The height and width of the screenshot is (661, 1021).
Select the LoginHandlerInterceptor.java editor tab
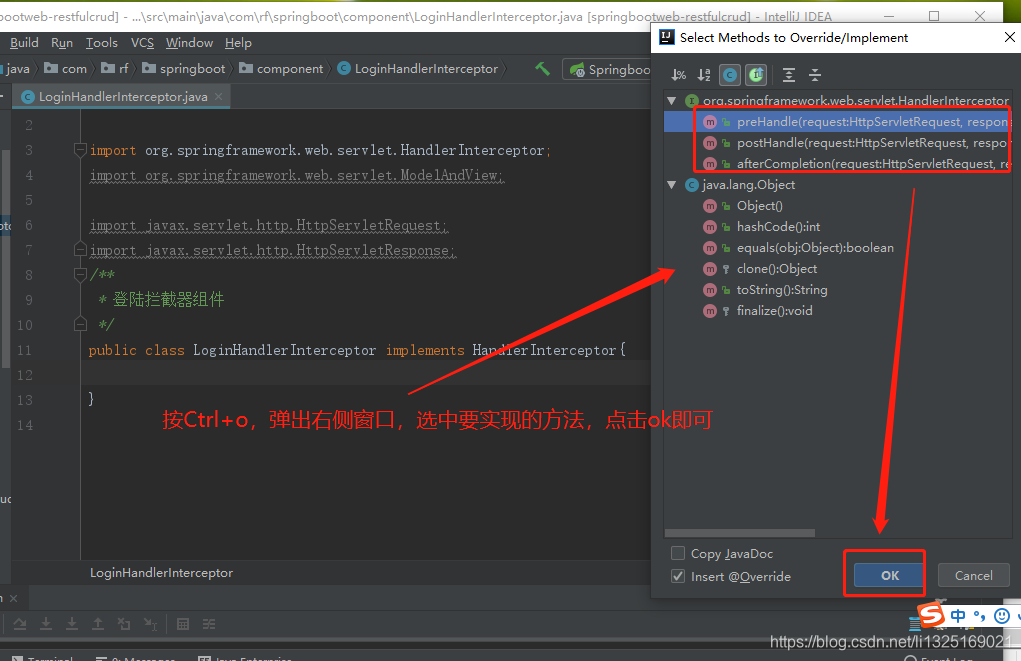pos(122,96)
